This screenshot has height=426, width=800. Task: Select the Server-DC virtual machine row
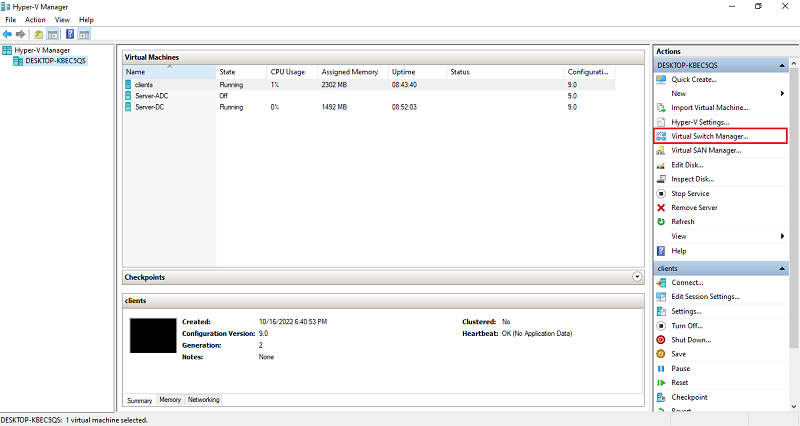pos(369,107)
